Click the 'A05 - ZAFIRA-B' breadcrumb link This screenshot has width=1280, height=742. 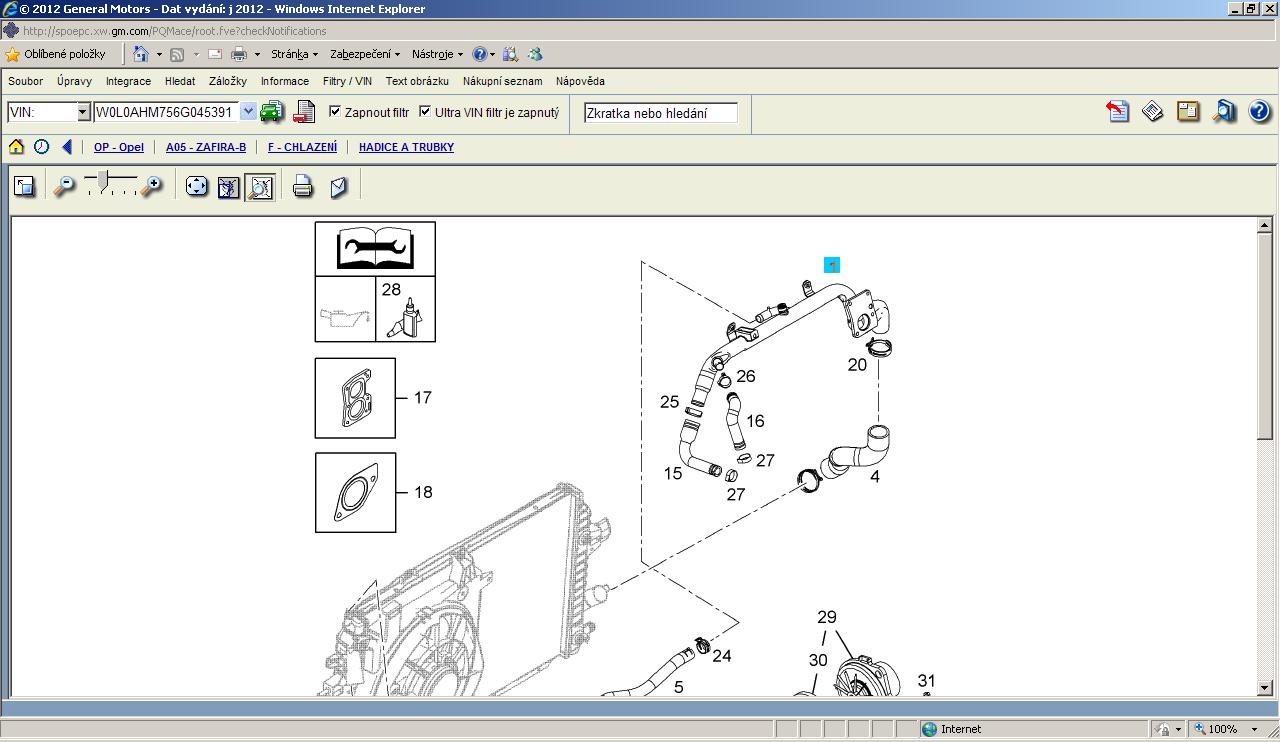(206, 147)
